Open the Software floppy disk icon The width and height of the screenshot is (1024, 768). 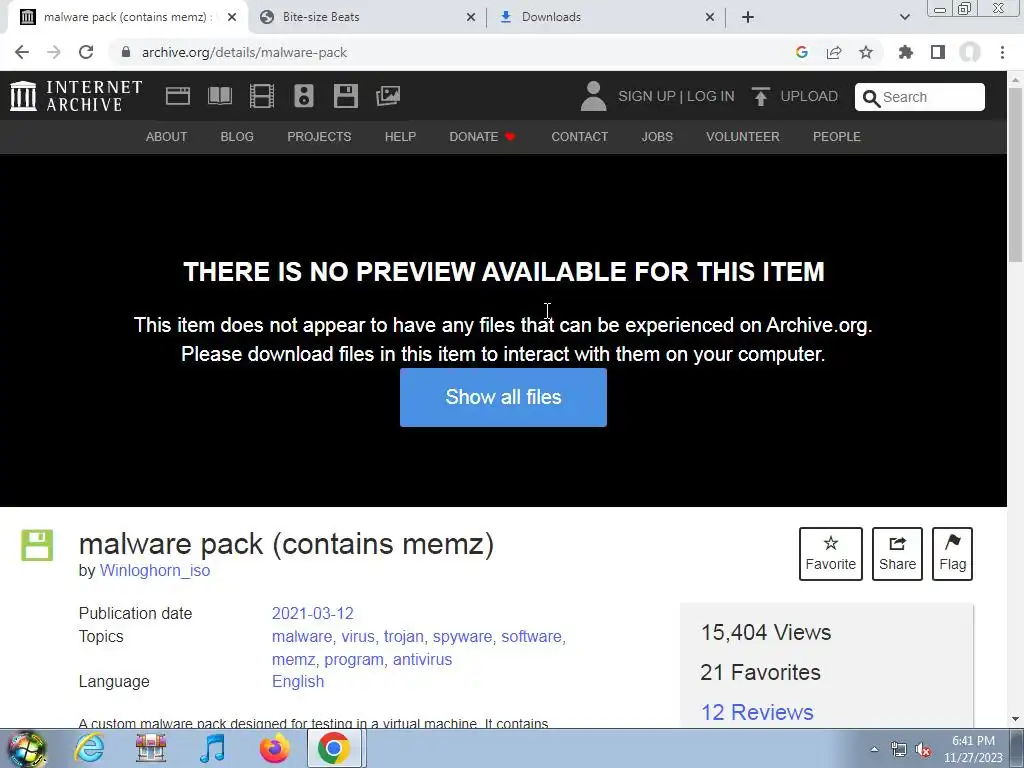[345, 96]
